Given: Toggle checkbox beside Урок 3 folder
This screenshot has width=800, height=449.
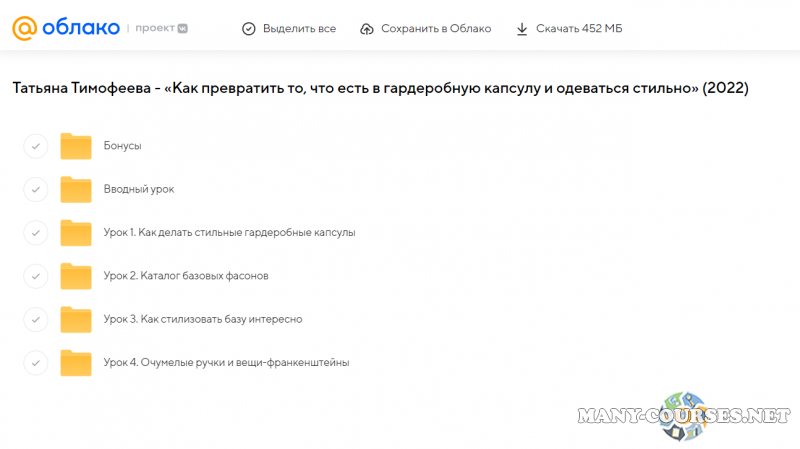Looking at the screenshot, I should [x=35, y=319].
